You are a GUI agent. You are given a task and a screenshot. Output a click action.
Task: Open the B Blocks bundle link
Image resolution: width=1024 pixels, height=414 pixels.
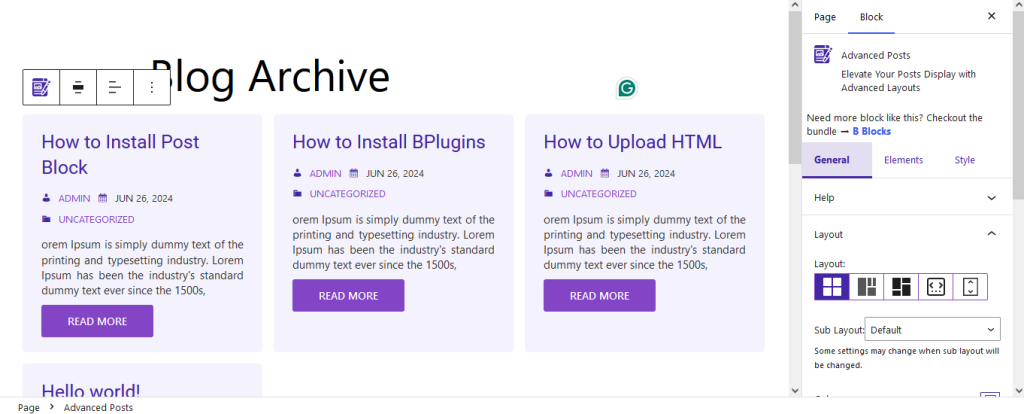(871, 131)
